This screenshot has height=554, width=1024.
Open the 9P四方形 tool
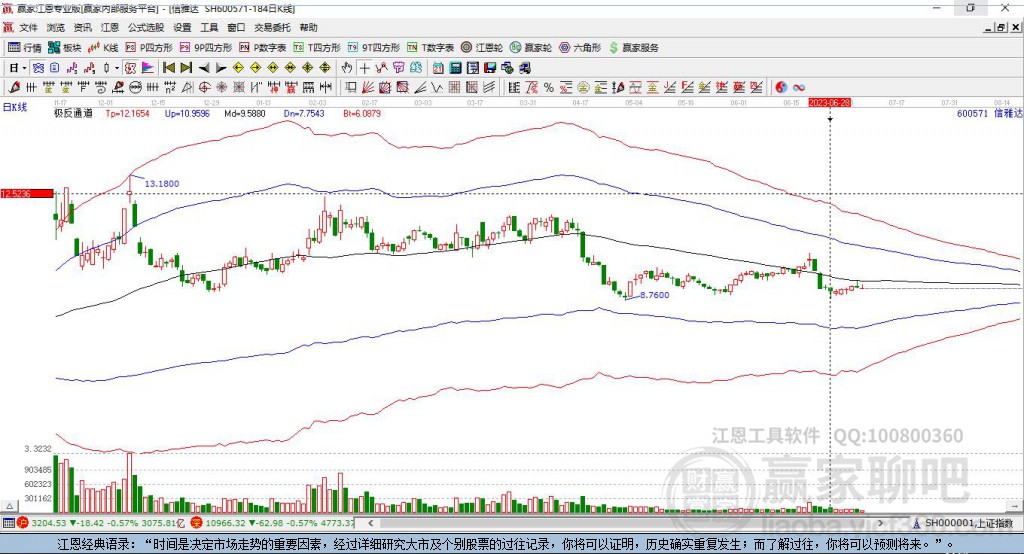pyautogui.click(x=206, y=48)
